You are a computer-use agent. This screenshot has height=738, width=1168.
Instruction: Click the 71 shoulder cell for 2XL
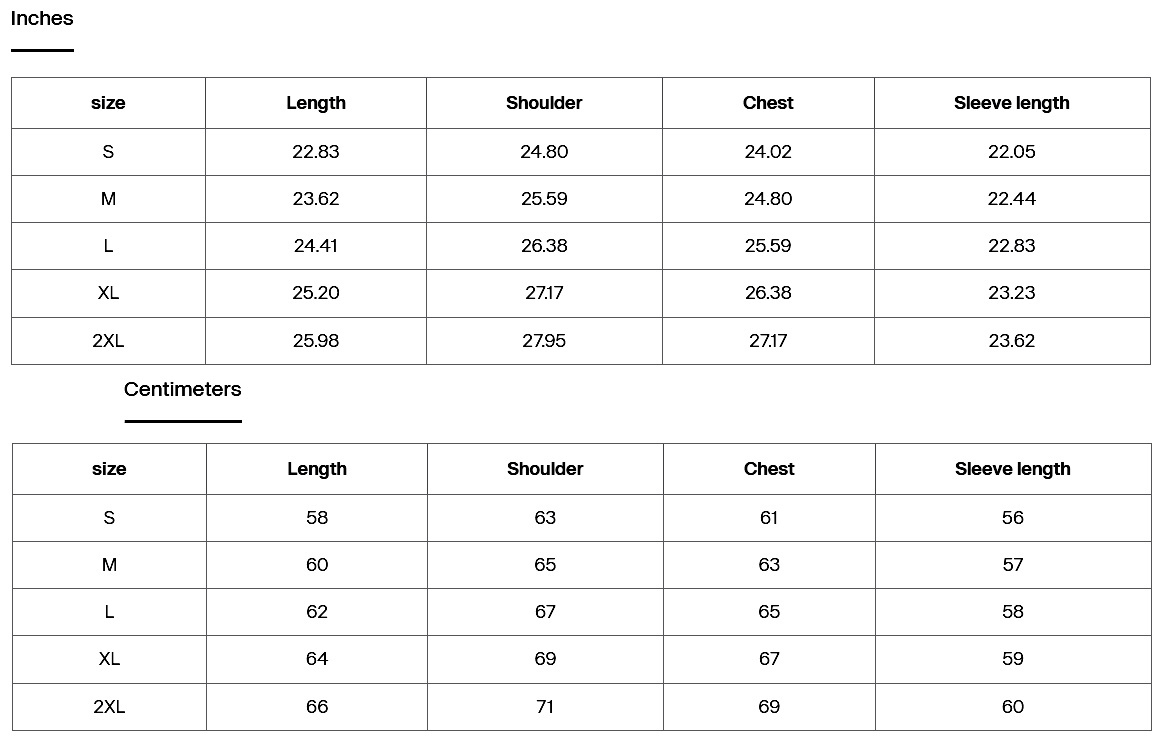[545, 707]
